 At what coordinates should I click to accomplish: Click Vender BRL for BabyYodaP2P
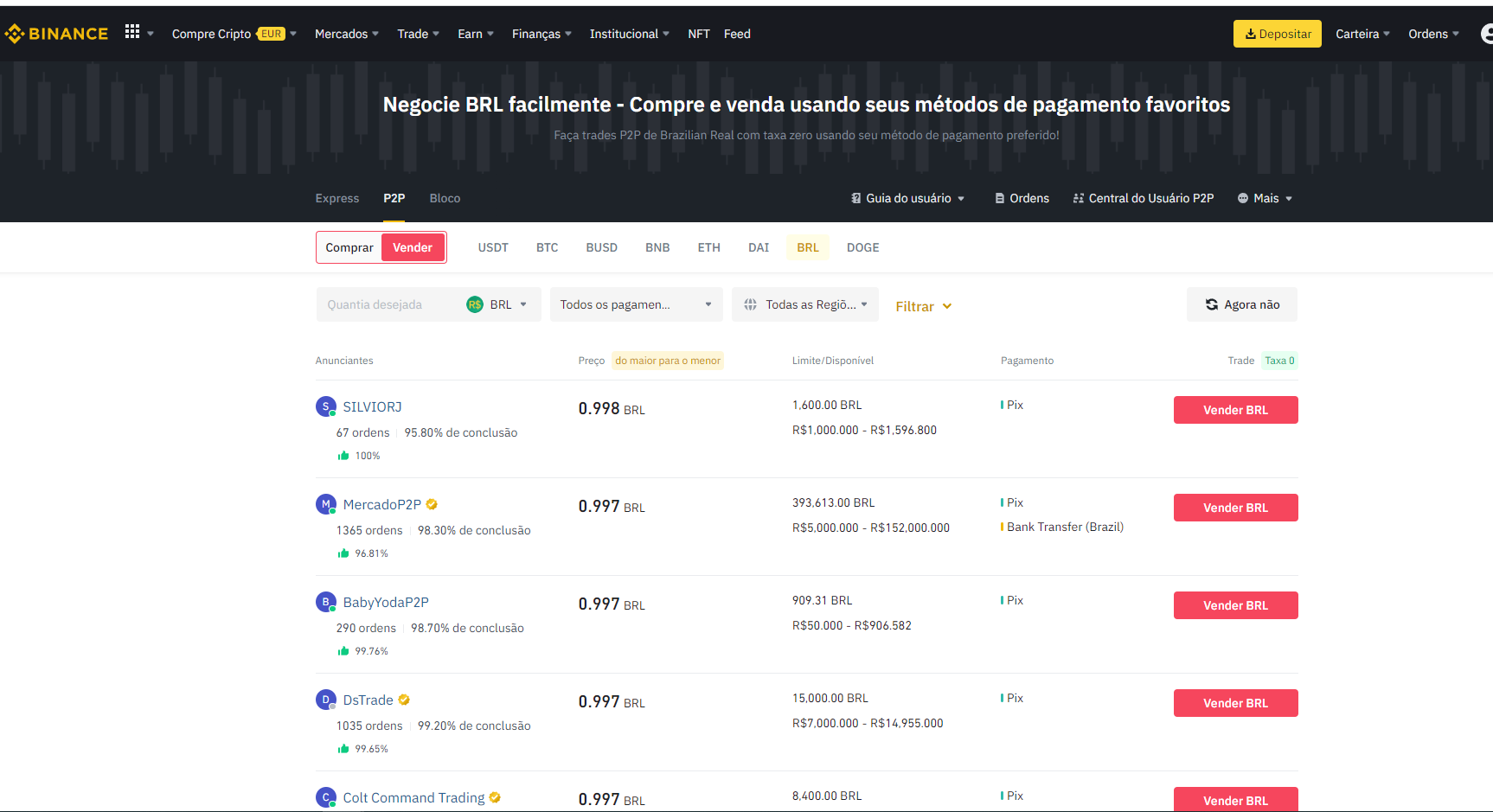click(x=1235, y=605)
